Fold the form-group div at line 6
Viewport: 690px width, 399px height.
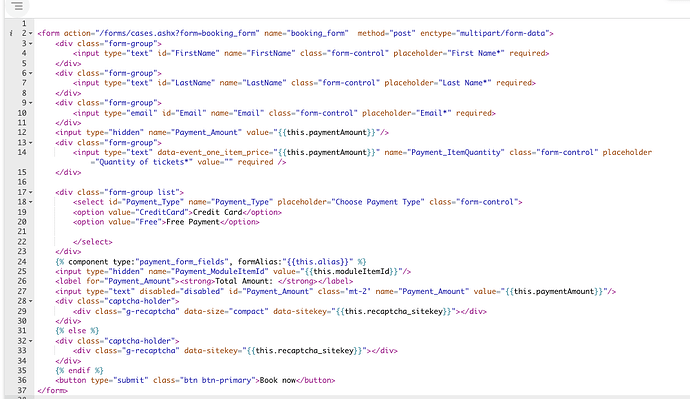point(31,73)
